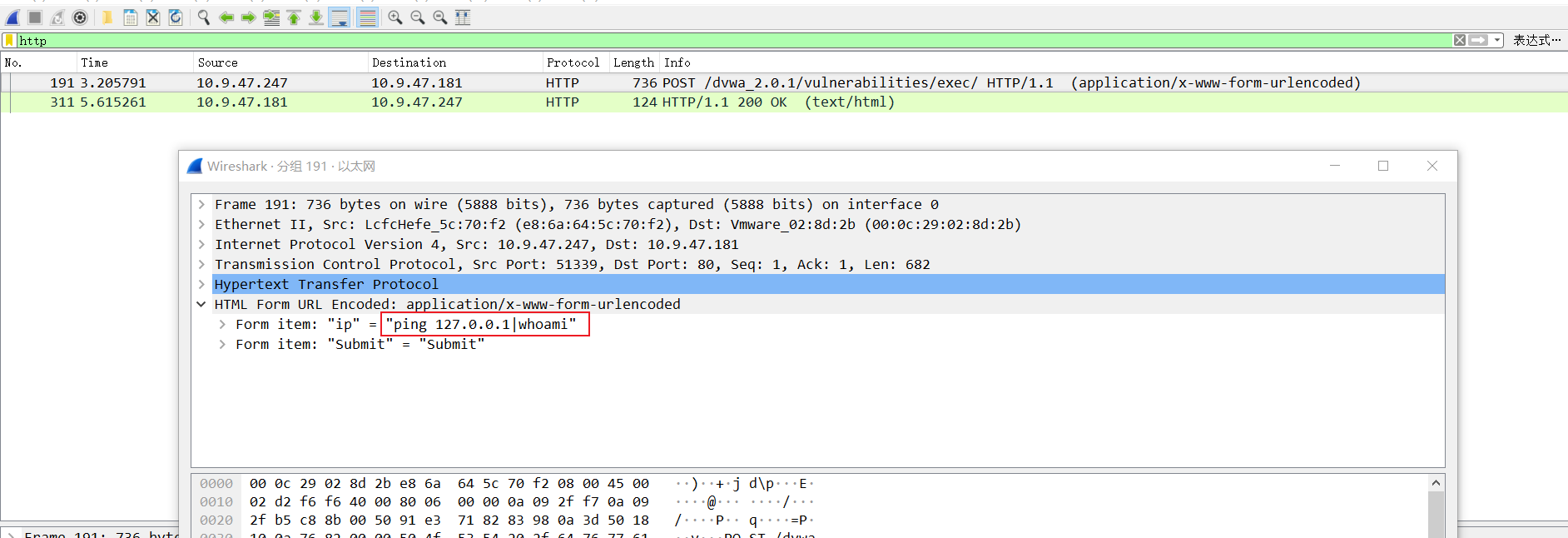The image size is (1568, 538).
Task: Zoom in on packet text
Action: click(x=395, y=17)
